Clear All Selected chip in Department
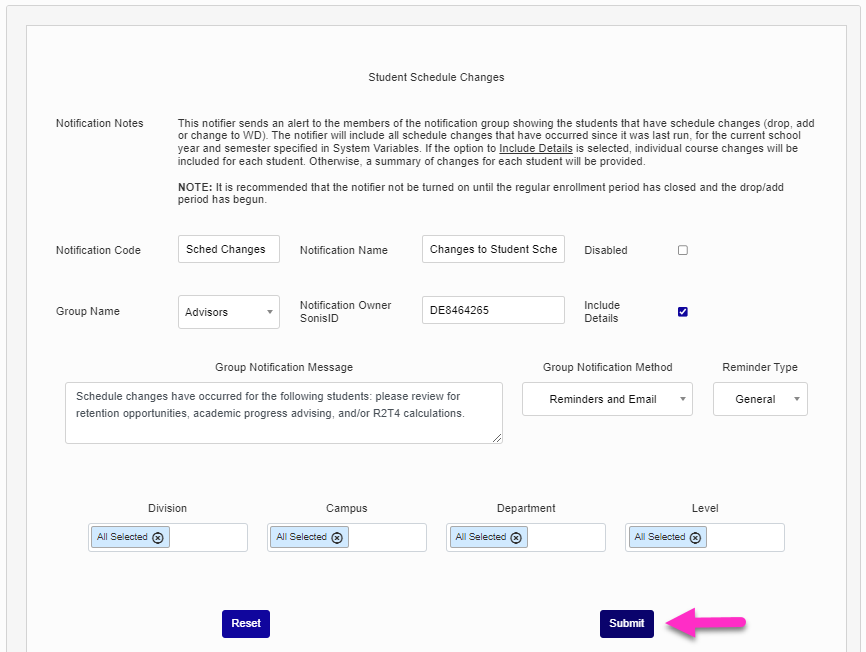The width and height of the screenshot is (866, 652). click(x=516, y=537)
